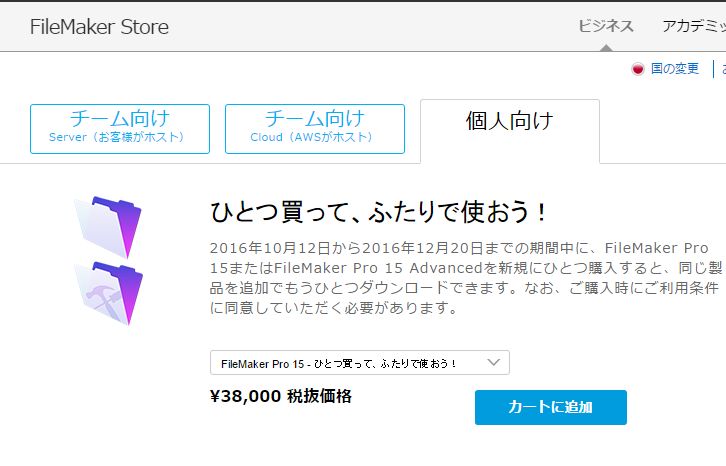Switch to チーム向け Server tab

(119, 128)
